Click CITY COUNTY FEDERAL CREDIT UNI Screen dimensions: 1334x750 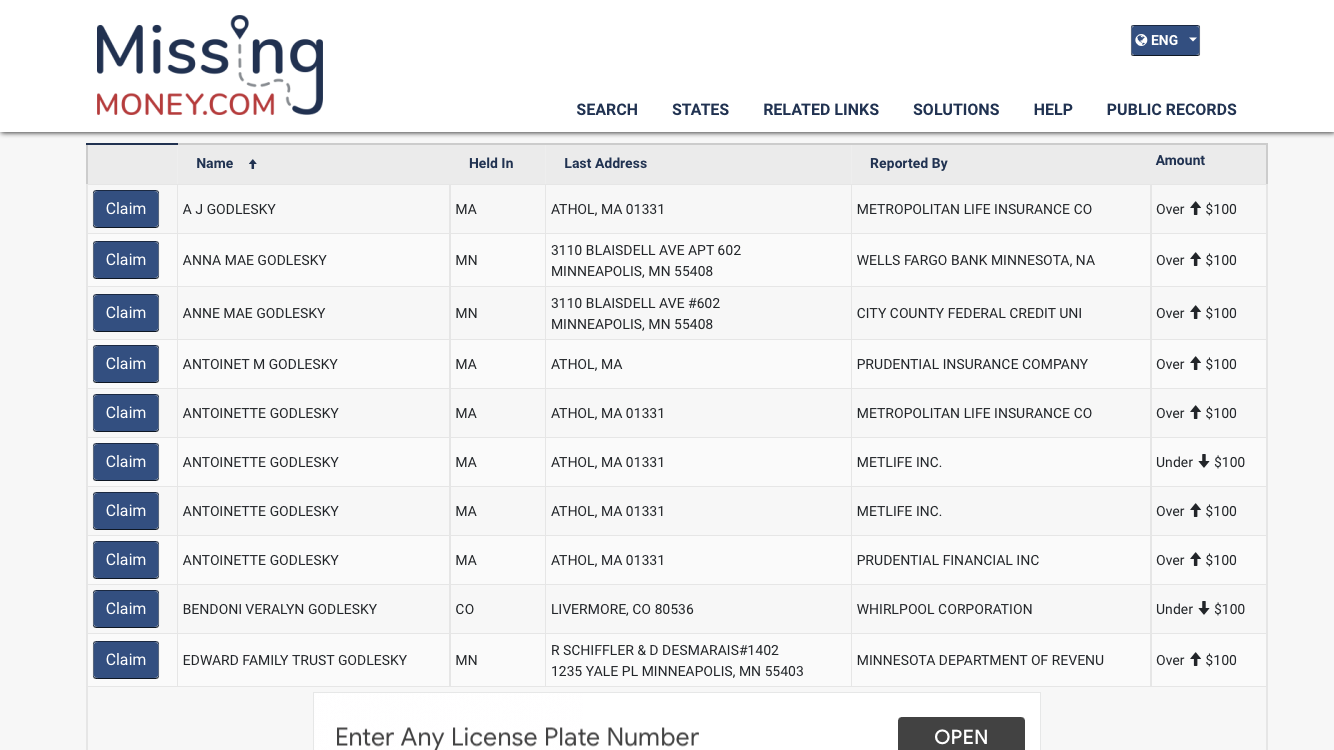tap(969, 313)
